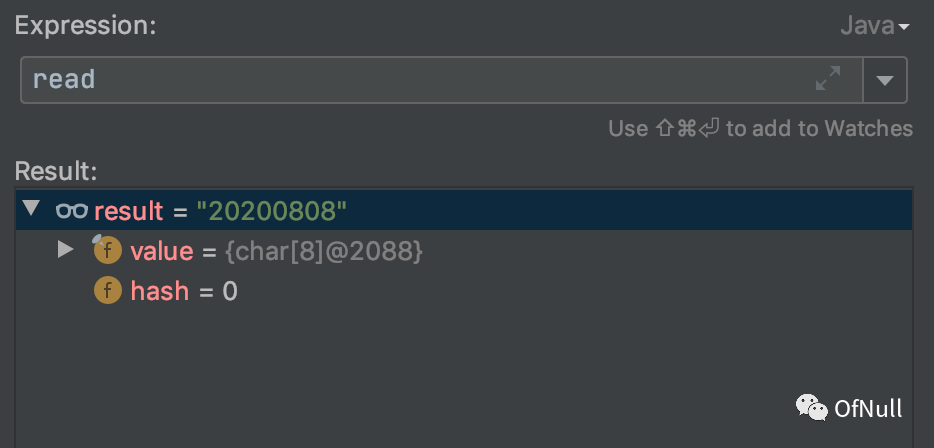Select the hash value 0
The image size is (934, 448).
click(230, 292)
